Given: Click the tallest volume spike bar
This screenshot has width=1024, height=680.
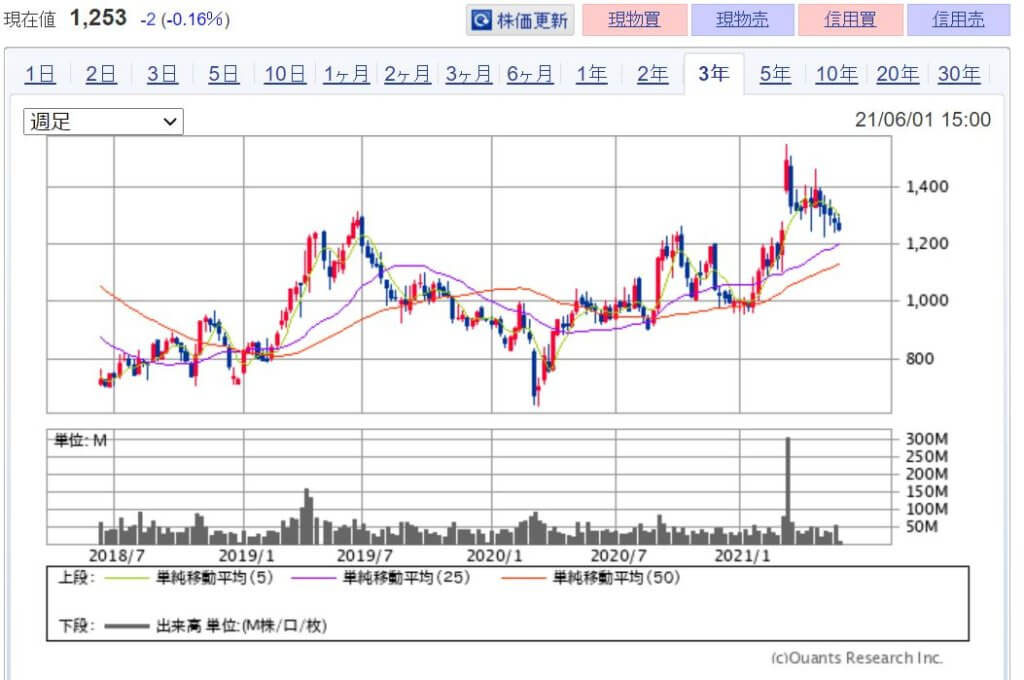Looking at the screenshot, I should click(x=788, y=491).
